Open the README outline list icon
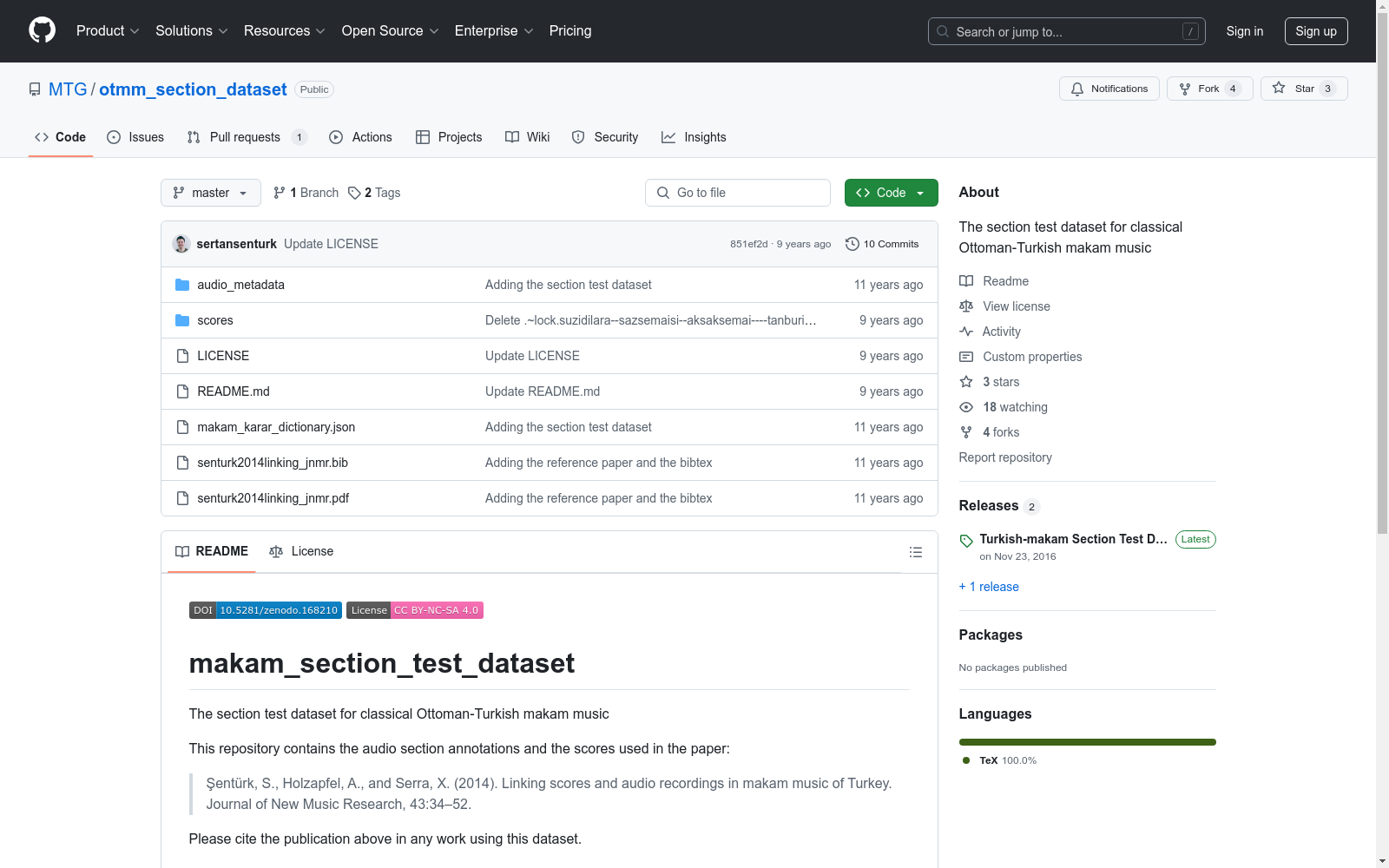The width and height of the screenshot is (1389, 868). (x=915, y=552)
